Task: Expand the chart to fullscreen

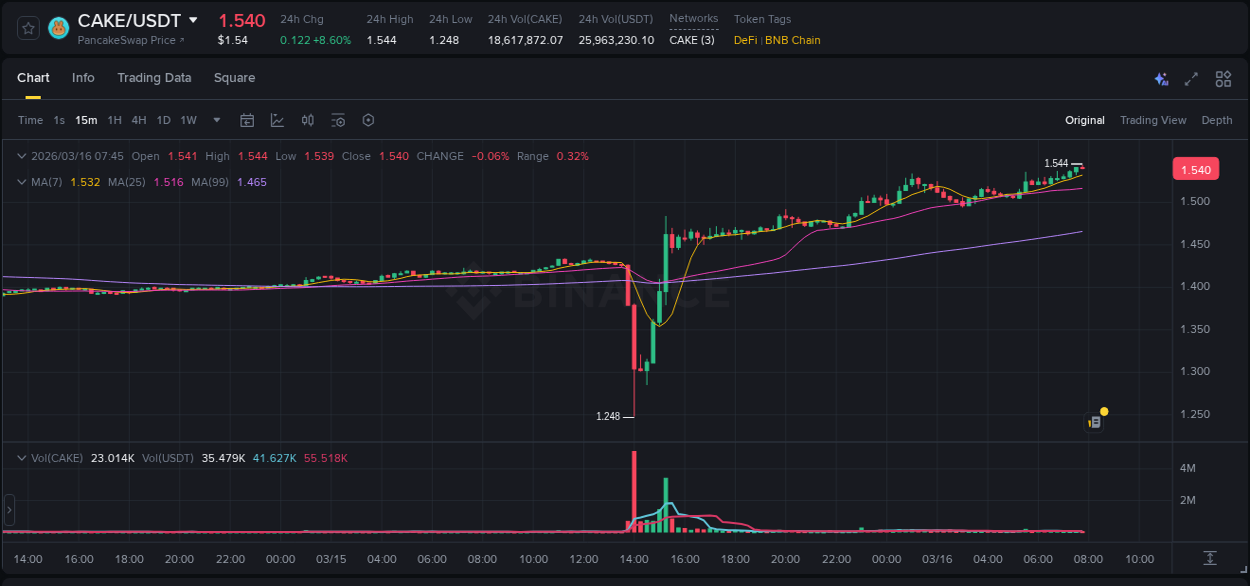Action: pos(1192,78)
